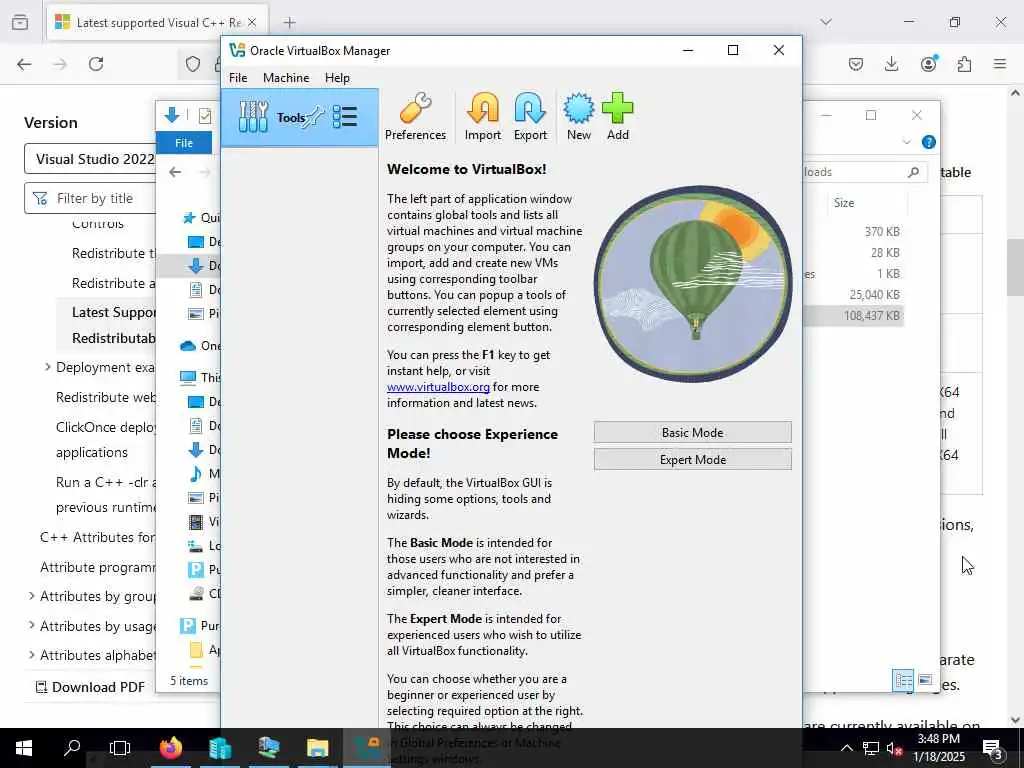The image size is (1024, 768).
Task: Select Quick access in File Explorer
Action: pyautogui.click(x=200, y=217)
